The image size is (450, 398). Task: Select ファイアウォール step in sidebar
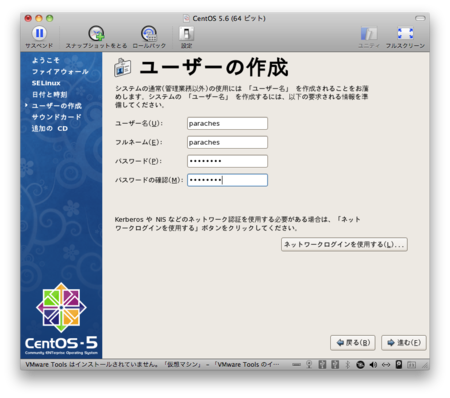point(60,72)
